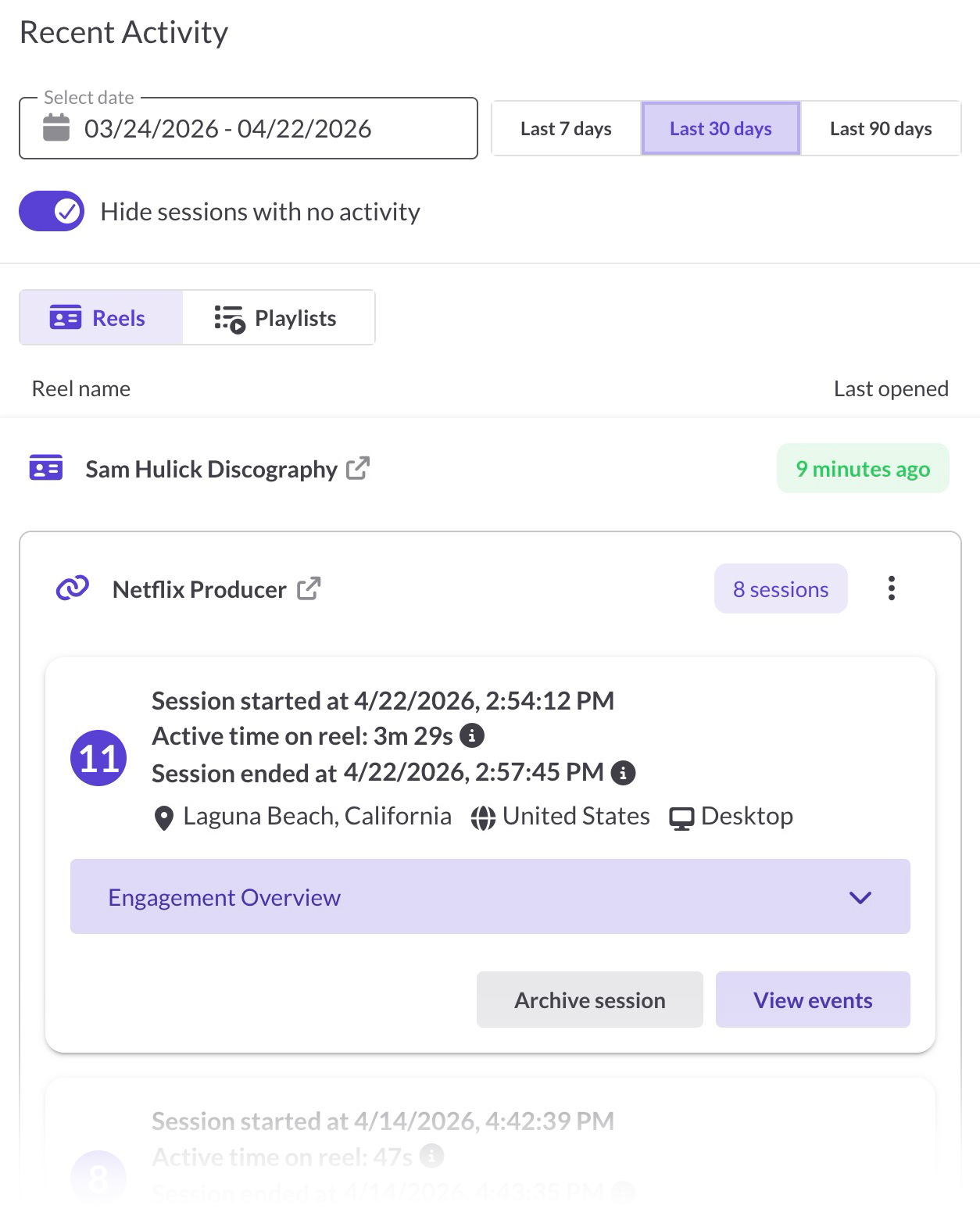Click the location pin icon for Laguna Beach
980x1216 pixels.
pyautogui.click(x=164, y=818)
